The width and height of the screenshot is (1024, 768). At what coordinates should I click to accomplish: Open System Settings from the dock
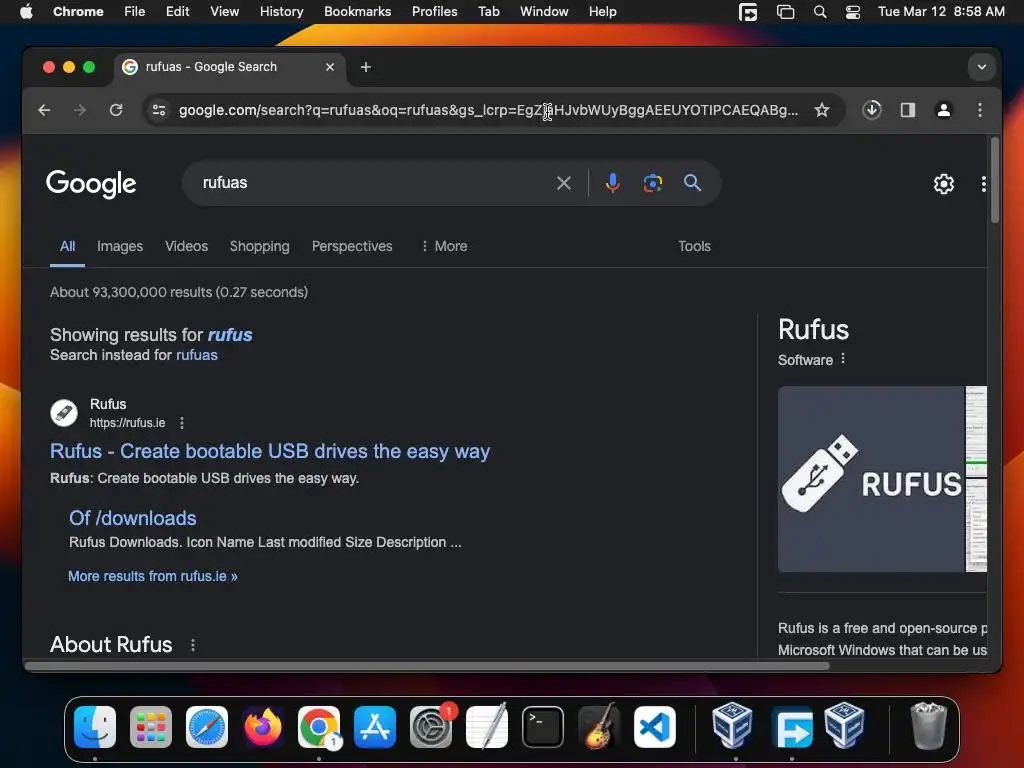point(431,727)
